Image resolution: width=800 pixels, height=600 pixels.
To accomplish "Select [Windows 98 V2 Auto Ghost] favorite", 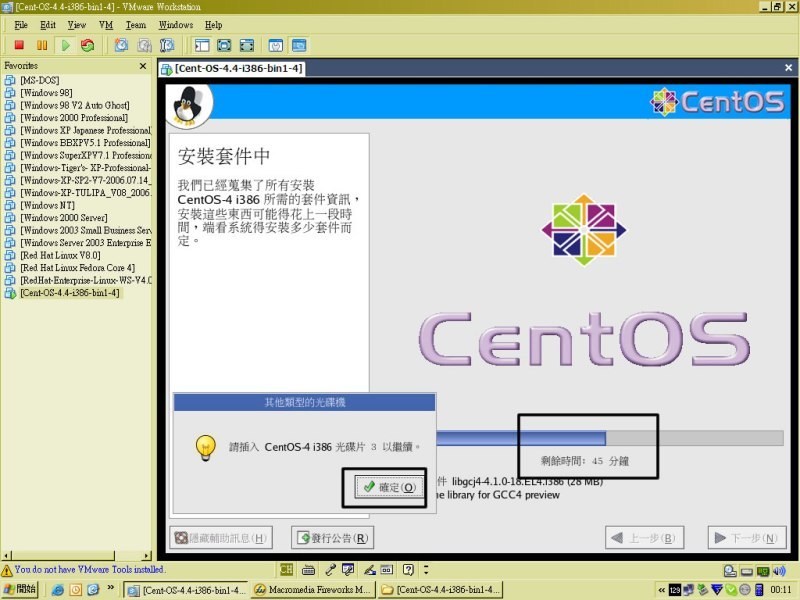I will 74,106.
